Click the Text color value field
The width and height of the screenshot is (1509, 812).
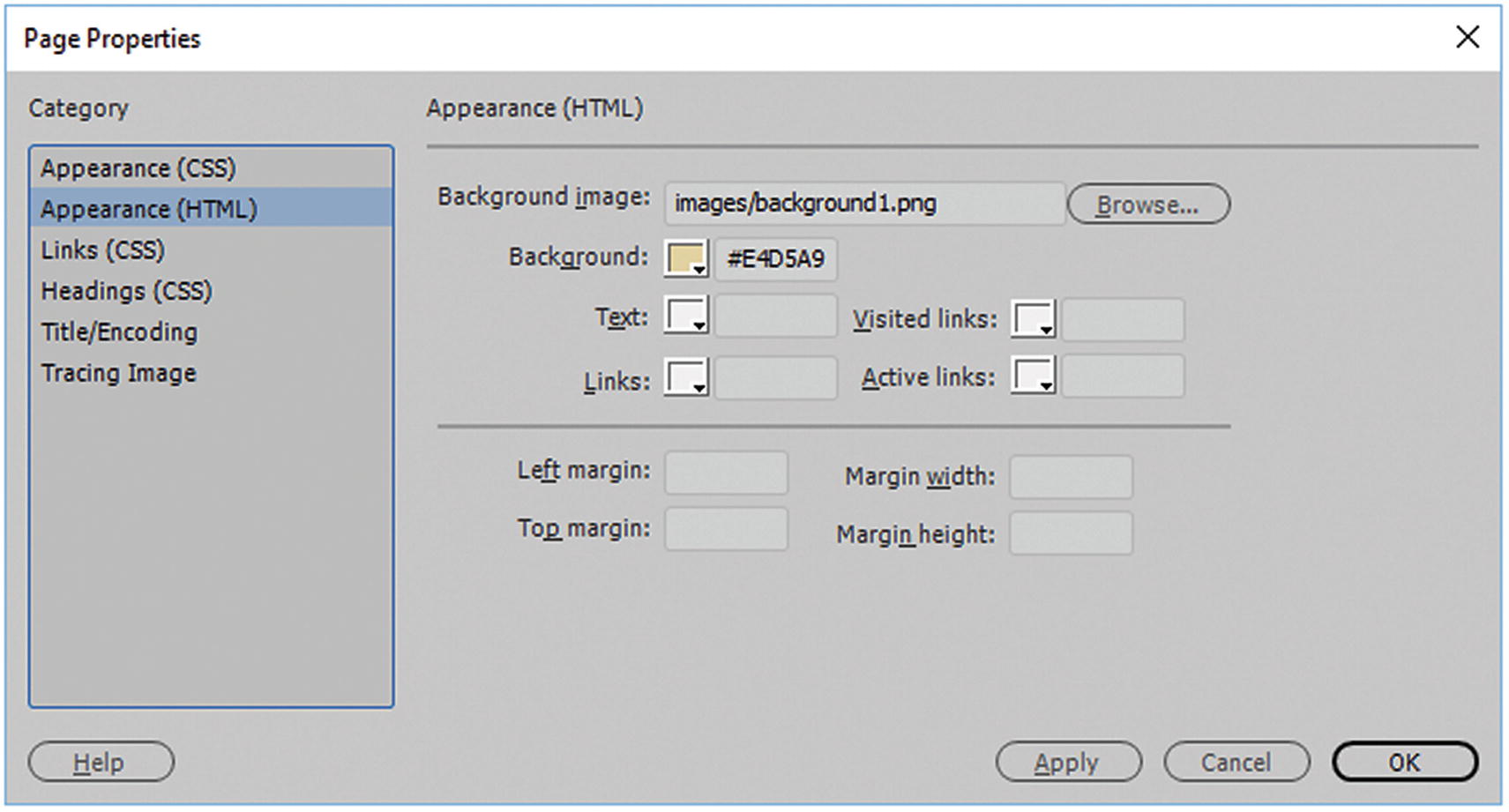tap(776, 317)
